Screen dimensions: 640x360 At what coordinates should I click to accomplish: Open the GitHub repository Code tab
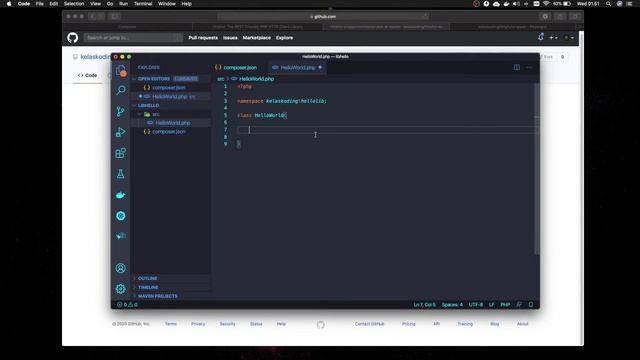coord(87,76)
